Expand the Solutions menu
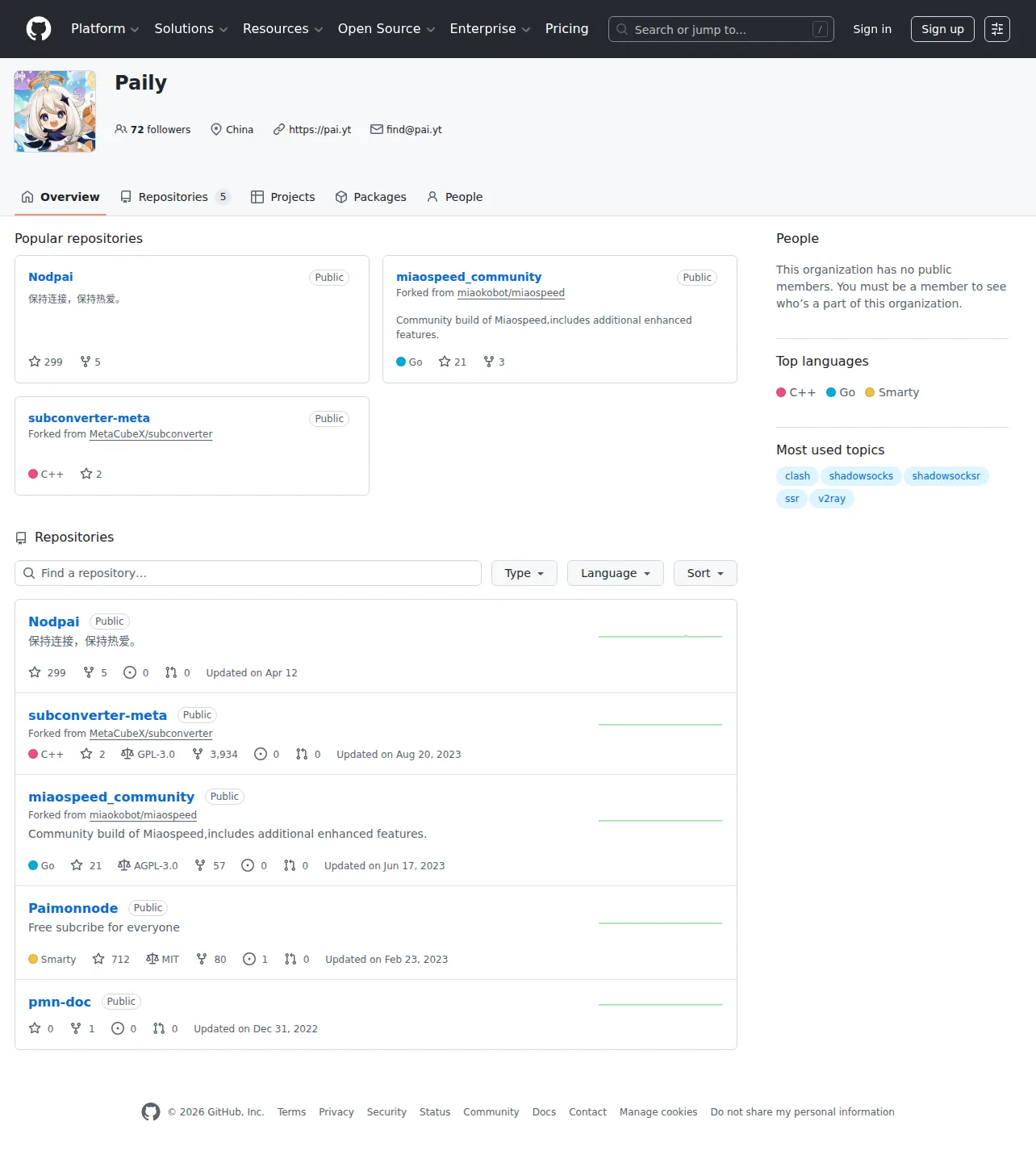This screenshot has width=1036, height=1155. [191, 29]
